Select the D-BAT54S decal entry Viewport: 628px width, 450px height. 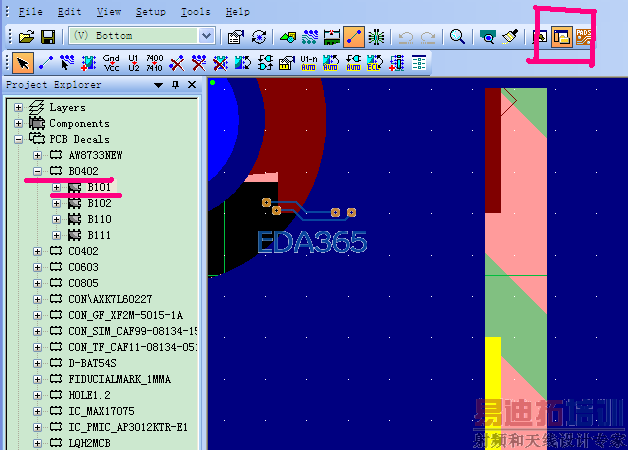tap(92, 364)
